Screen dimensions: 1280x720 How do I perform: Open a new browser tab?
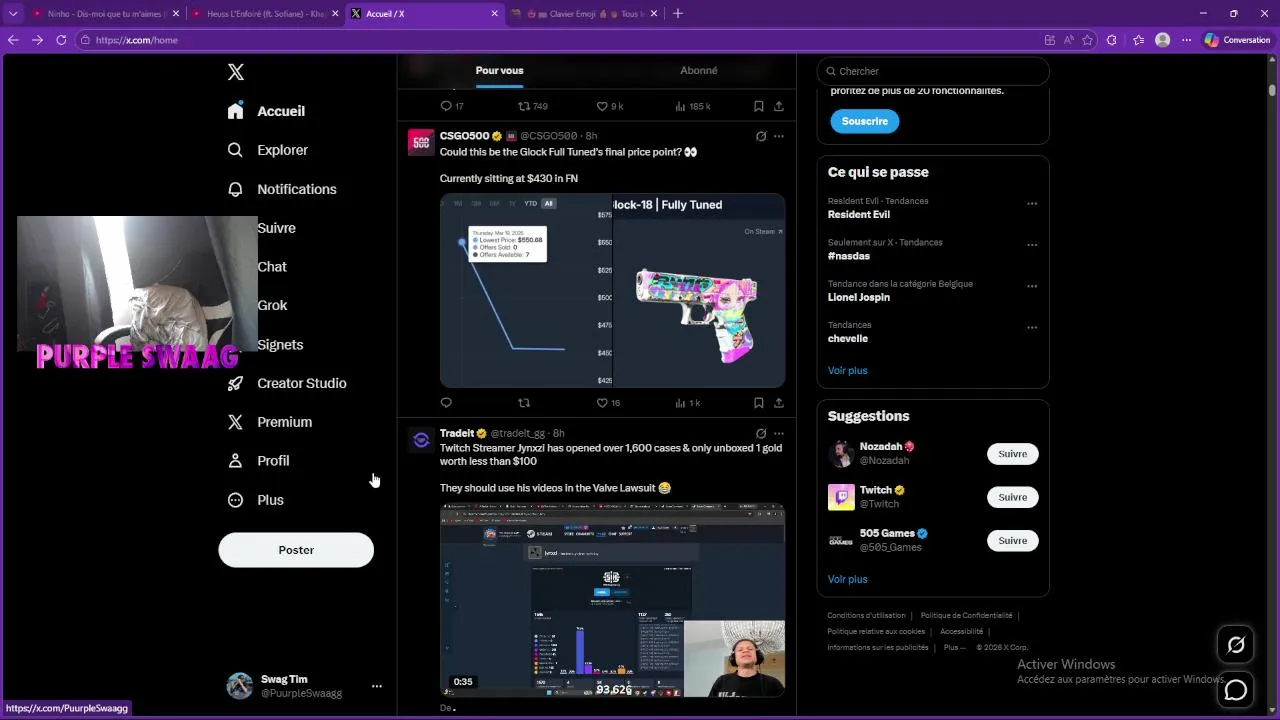click(x=678, y=14)
